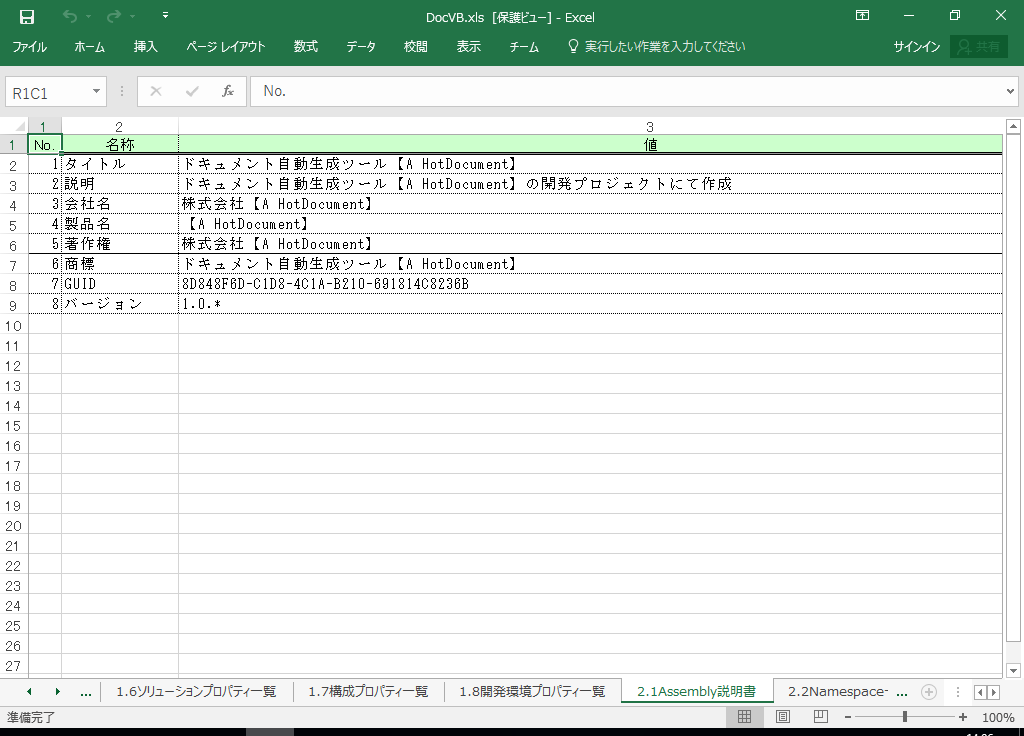Click sheet tab scroll right arrow
Screen dimensions: 1024x736
(x=57, y=691)
